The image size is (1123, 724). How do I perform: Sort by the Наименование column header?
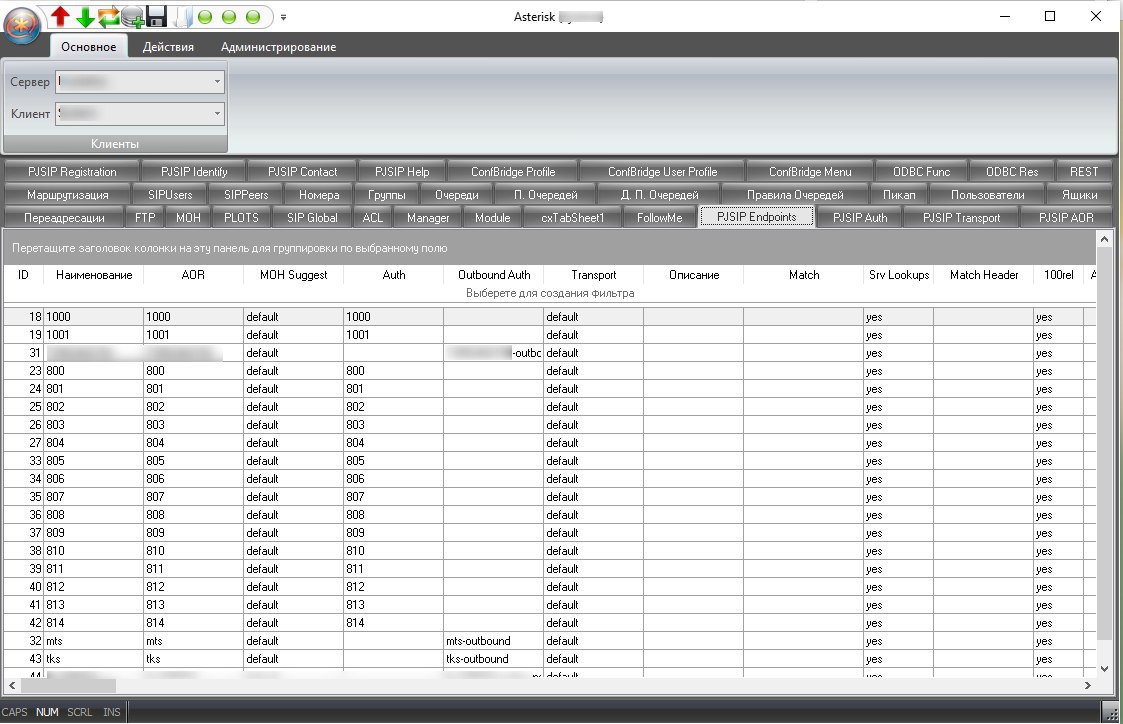coord(94,275)
